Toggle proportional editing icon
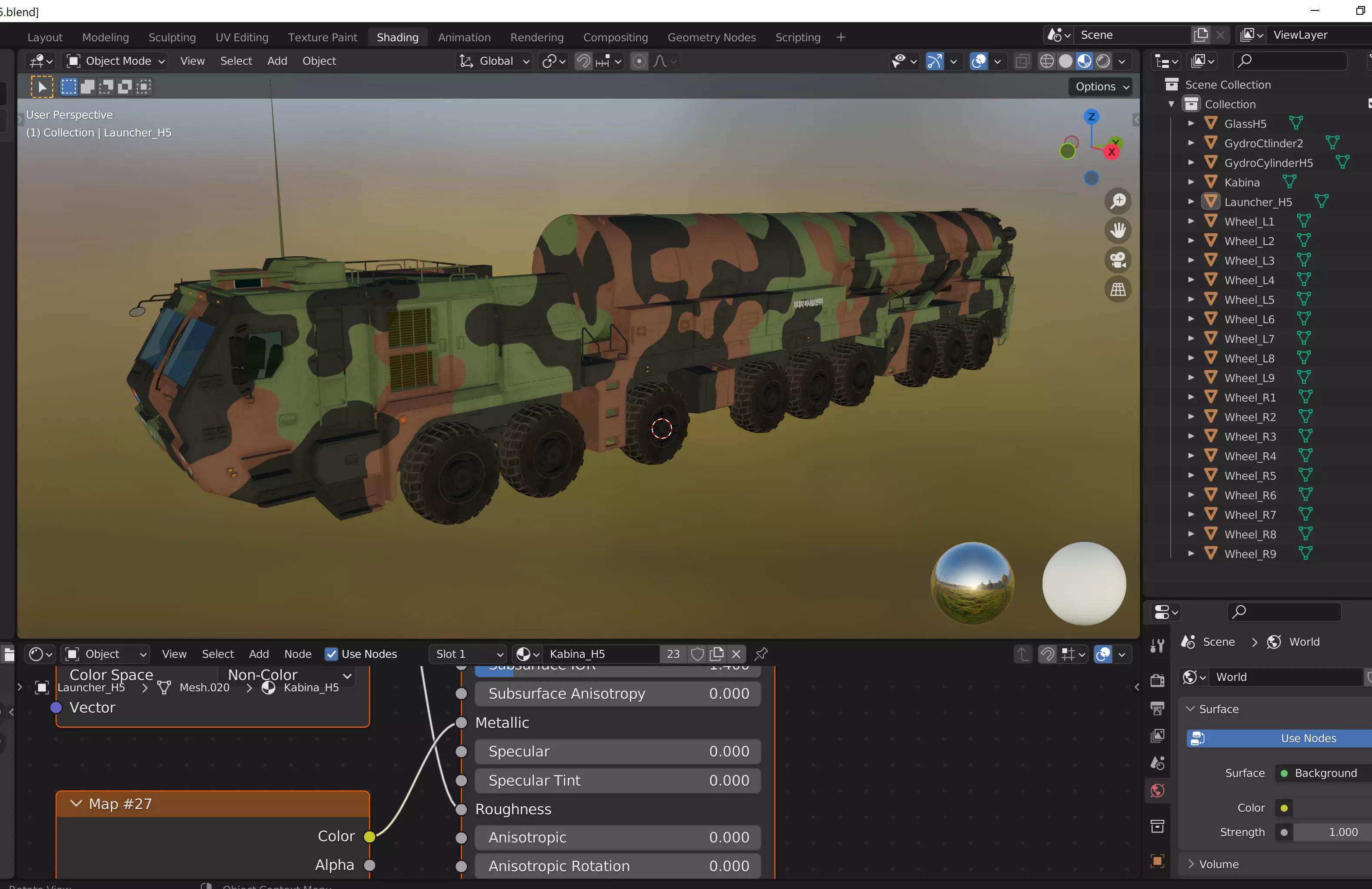This screenshot has height=889, width=1372. point(639,61)
